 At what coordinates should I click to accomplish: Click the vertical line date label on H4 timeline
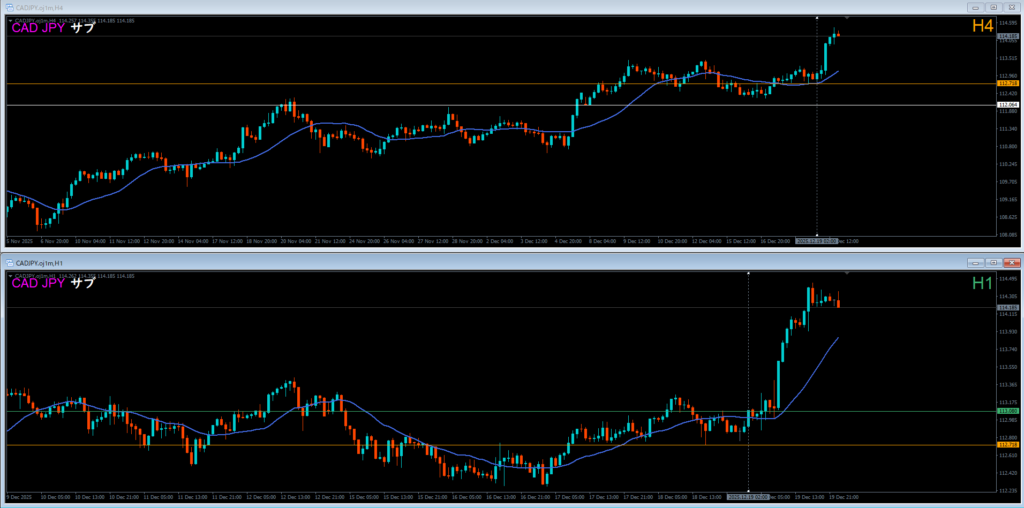click(x=816, y=241)
